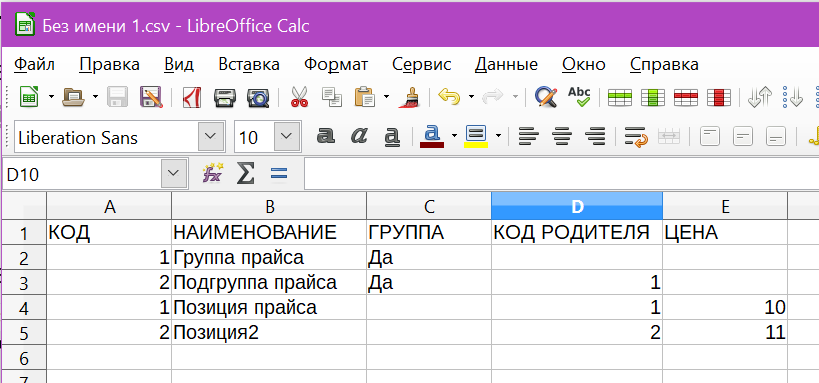Select column D header

[577, 207]
